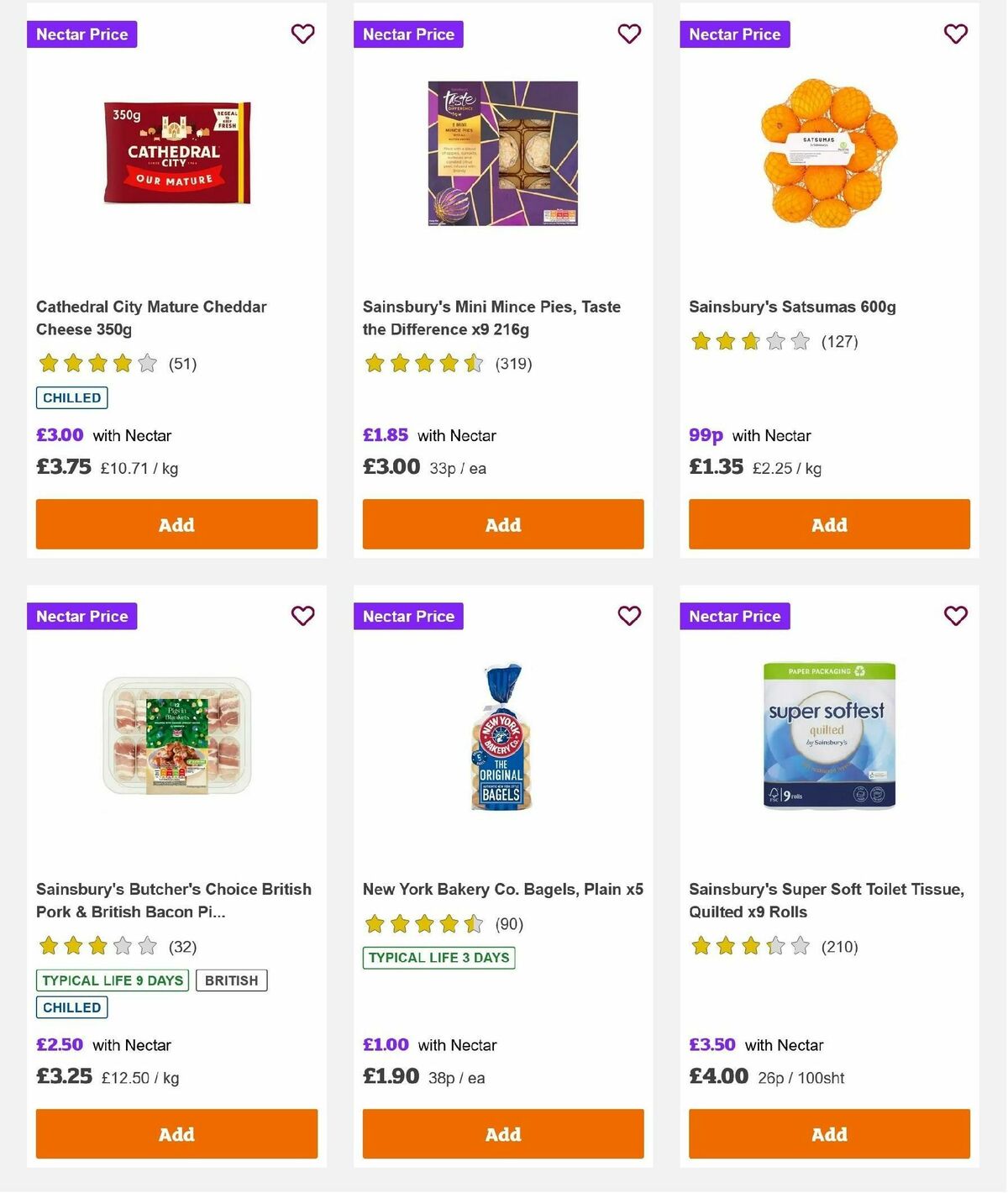
Task: Favourite the Mini Mince Pies
Action: coord(628,34)
